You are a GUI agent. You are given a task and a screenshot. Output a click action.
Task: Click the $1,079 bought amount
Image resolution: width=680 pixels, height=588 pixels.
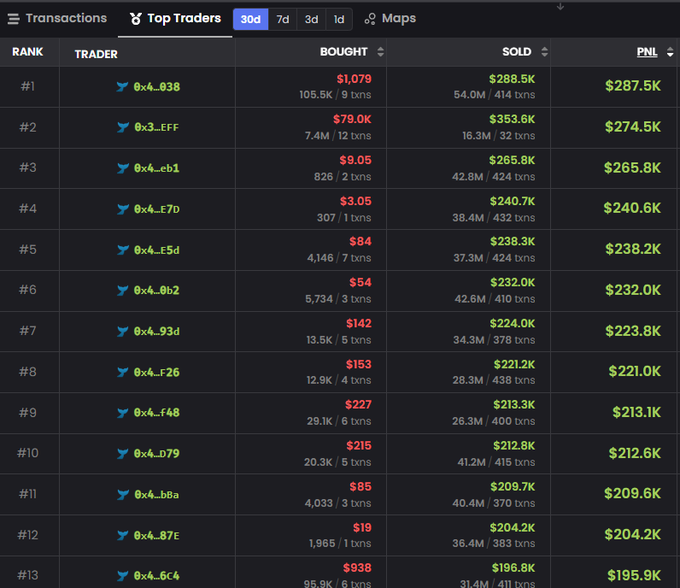coord(354,79)
